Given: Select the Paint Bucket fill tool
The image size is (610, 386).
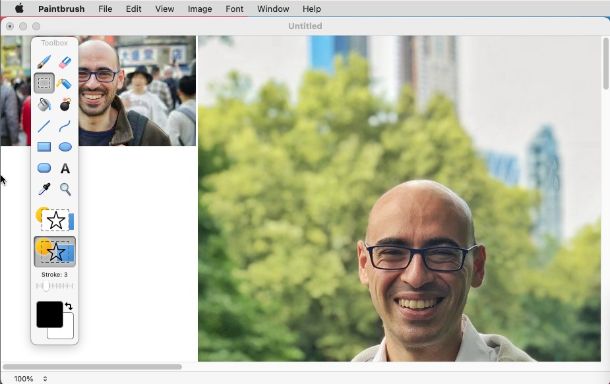Looking at the screenshot, I should tap(44, 104).
